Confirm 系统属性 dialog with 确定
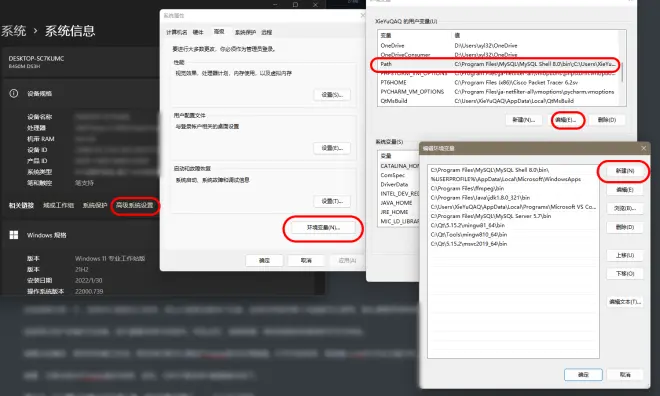660x396 pixels. pyautogui.click(x=264, y=260)
